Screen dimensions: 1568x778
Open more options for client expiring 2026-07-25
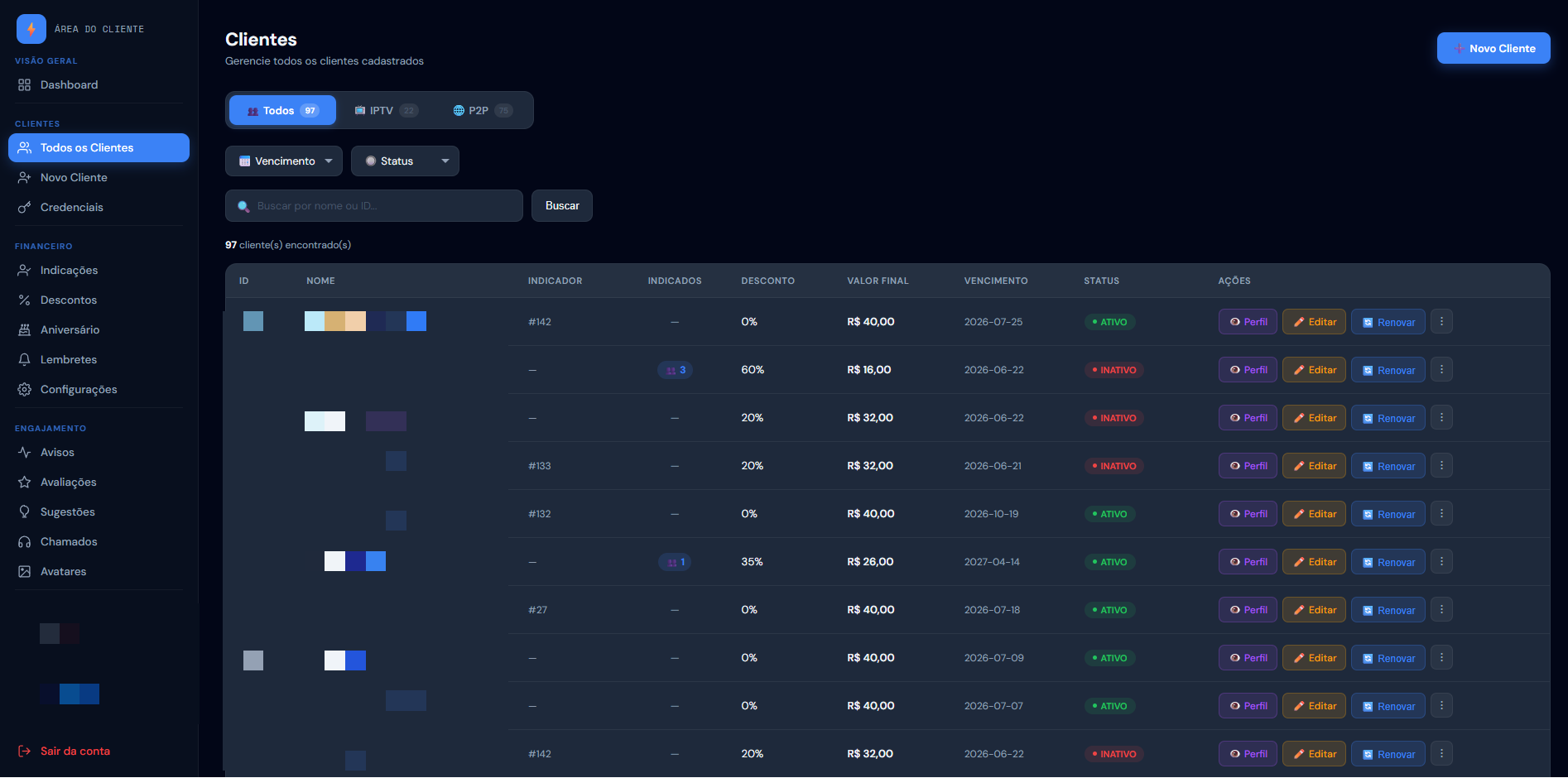pos(1441,322)
